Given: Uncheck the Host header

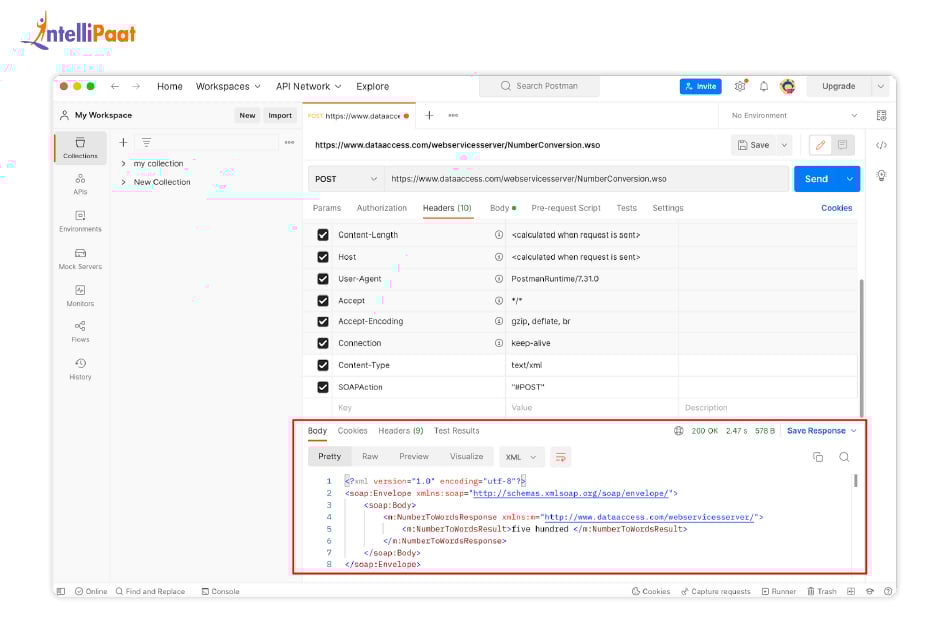Looking at the screenshot, I should [323, 257].
